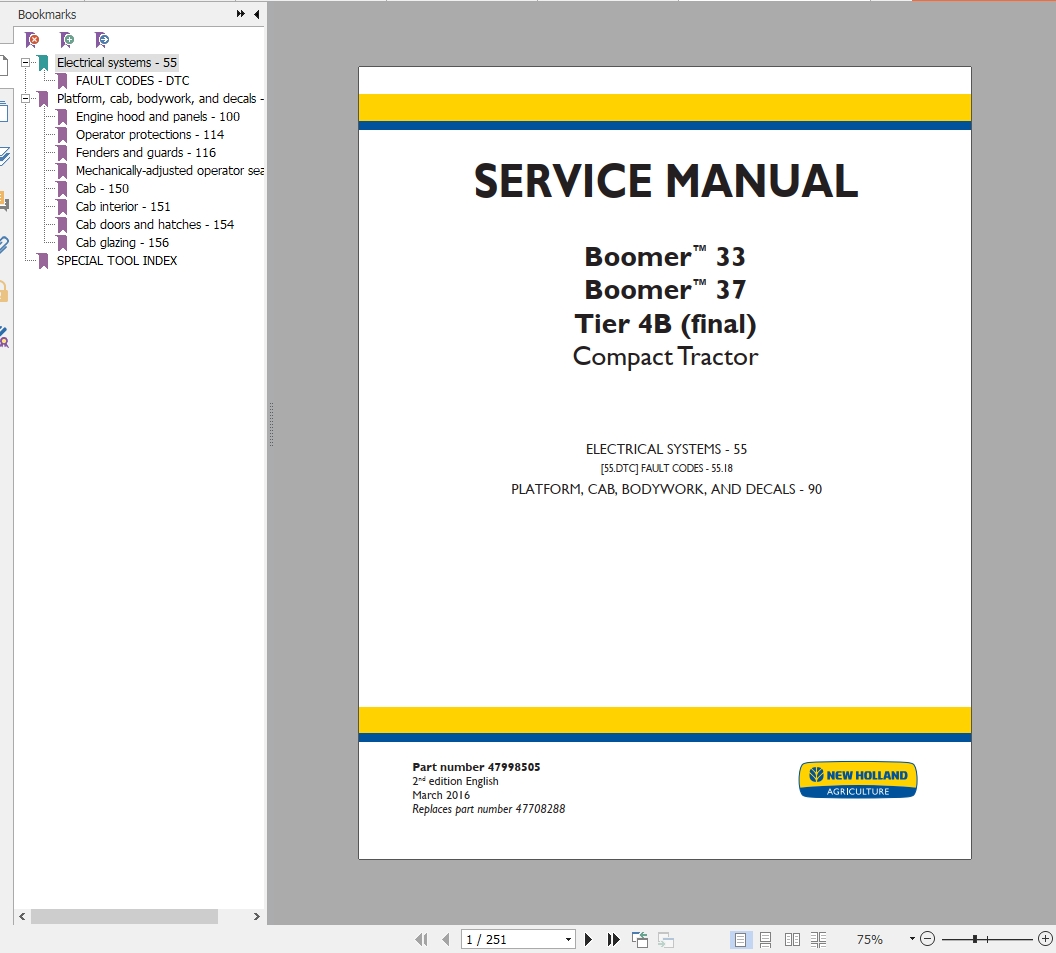The width and height of the screenshot is (1056, 953).
Task: Click the Tier 4B (final) heading
Action: coord(665,324)
